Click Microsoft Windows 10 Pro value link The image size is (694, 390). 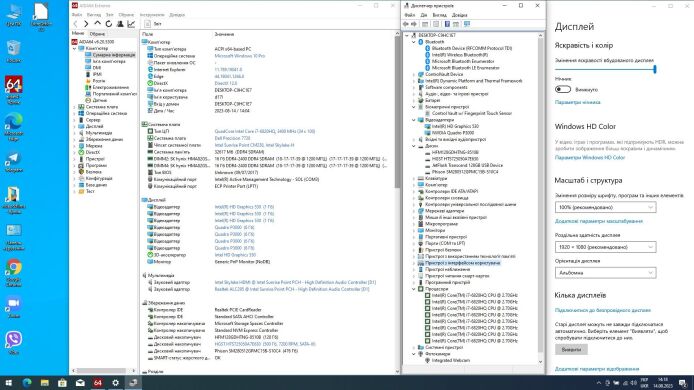(239, 56)
